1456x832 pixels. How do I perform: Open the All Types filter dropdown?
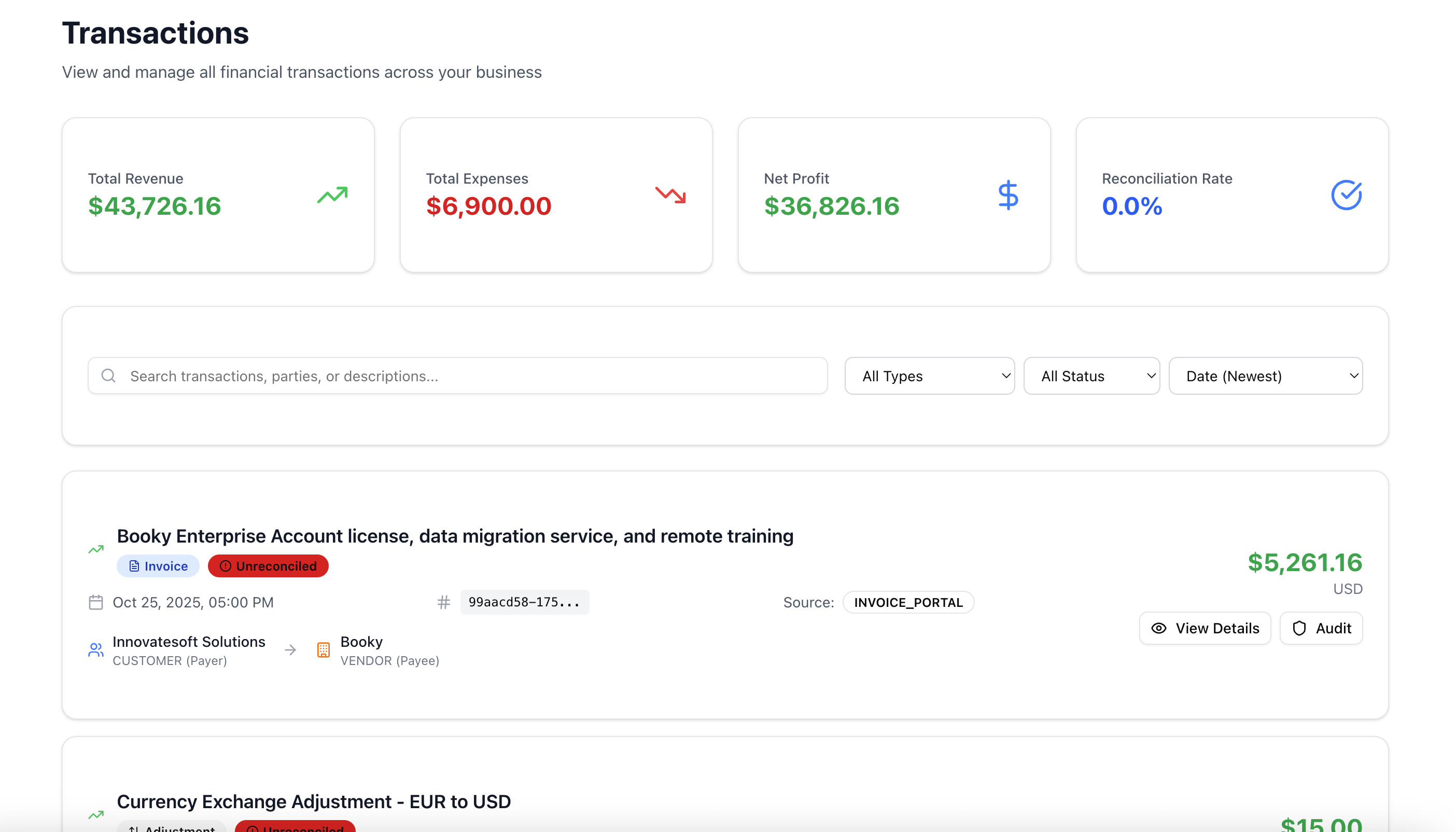(x=929, y=376)
